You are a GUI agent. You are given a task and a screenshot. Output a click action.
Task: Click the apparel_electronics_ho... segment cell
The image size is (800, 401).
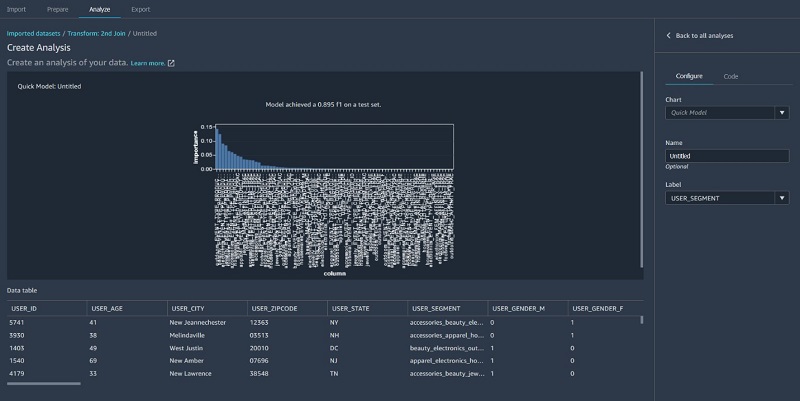pos(447,361)
